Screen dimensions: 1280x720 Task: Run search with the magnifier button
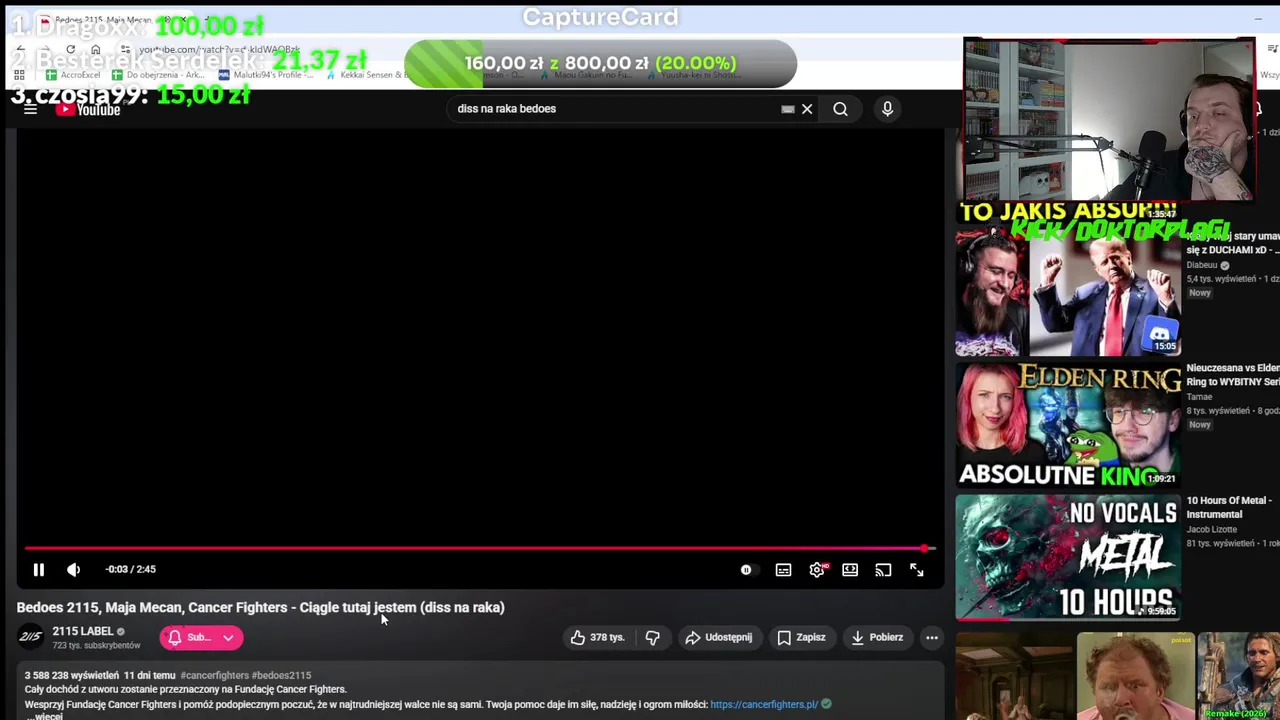pos(840,109)
